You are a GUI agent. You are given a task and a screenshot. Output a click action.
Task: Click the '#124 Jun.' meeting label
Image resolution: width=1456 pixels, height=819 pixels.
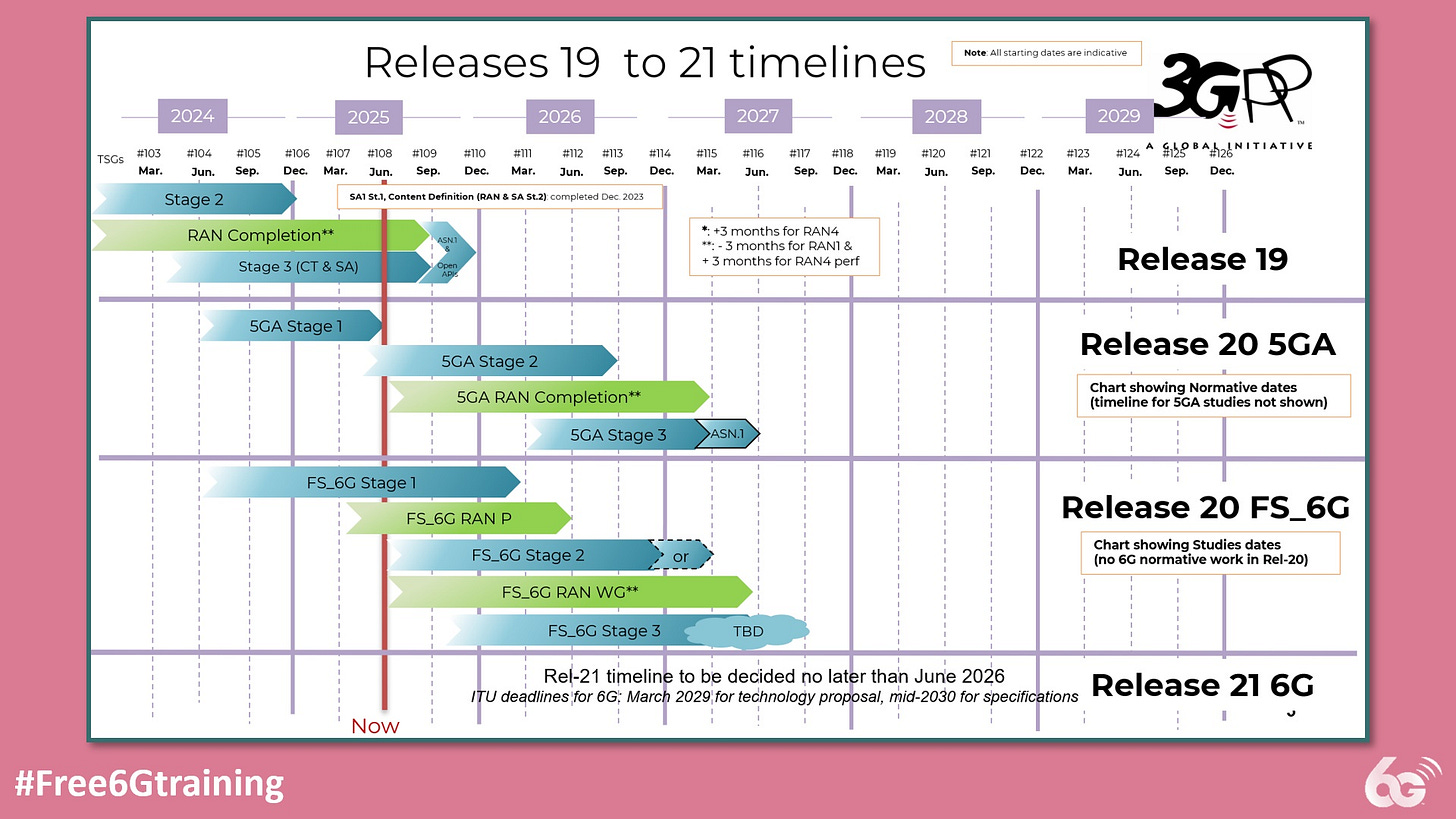coord(1129,162)
